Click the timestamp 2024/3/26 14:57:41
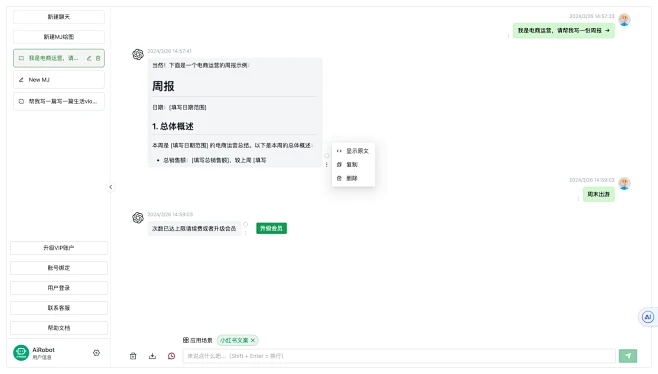Viewport: 658px width, 374px height. coord(170,51)
